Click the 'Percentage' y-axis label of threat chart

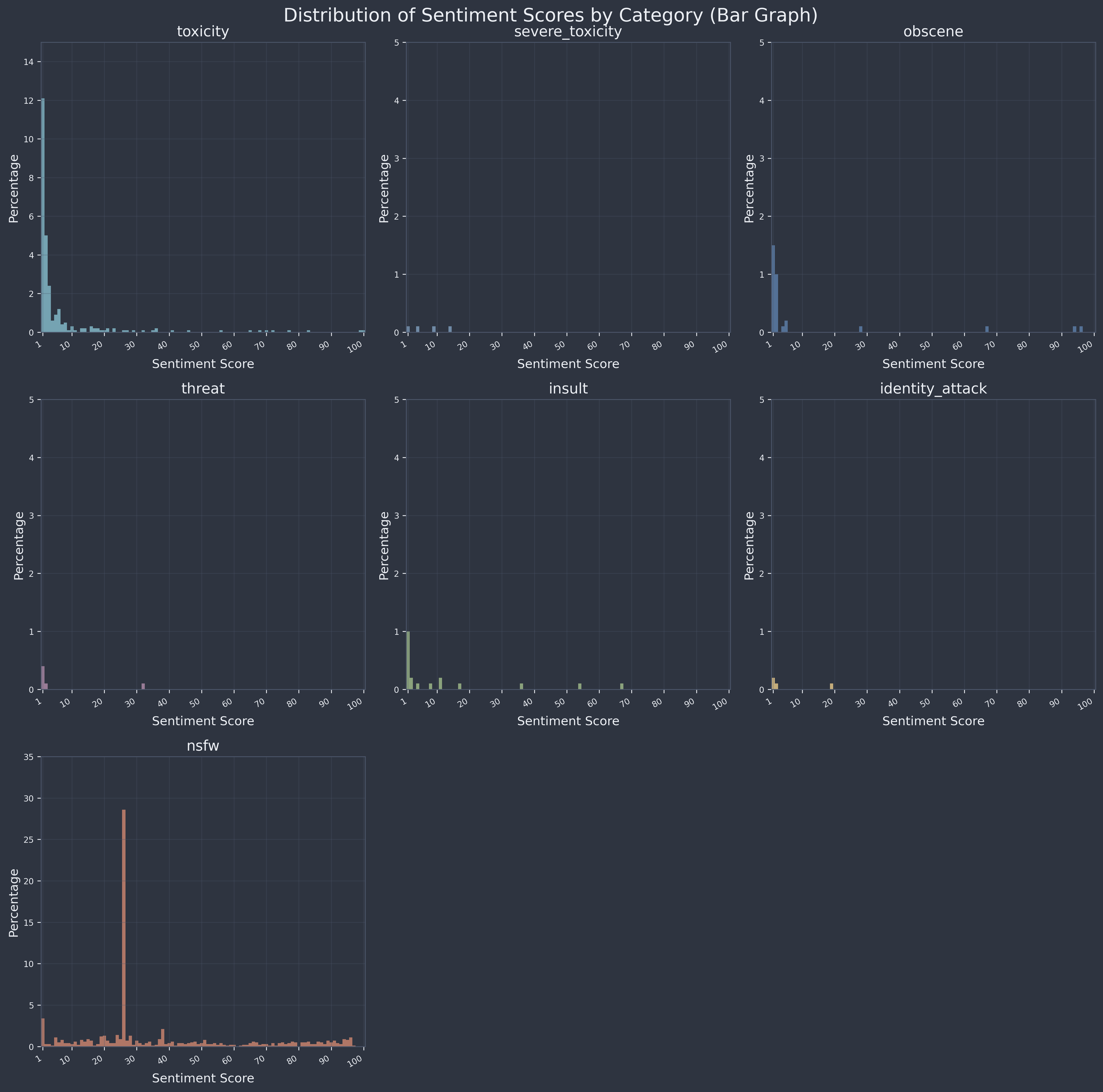19,546
